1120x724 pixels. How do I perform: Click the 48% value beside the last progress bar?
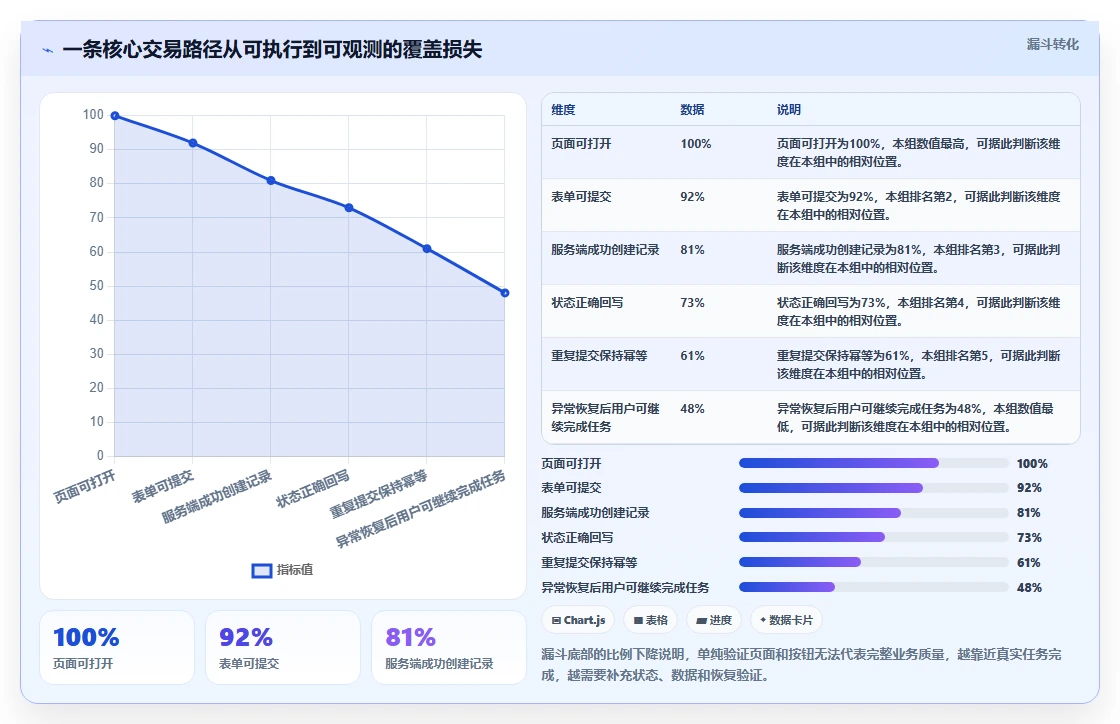coord(1029,588)
